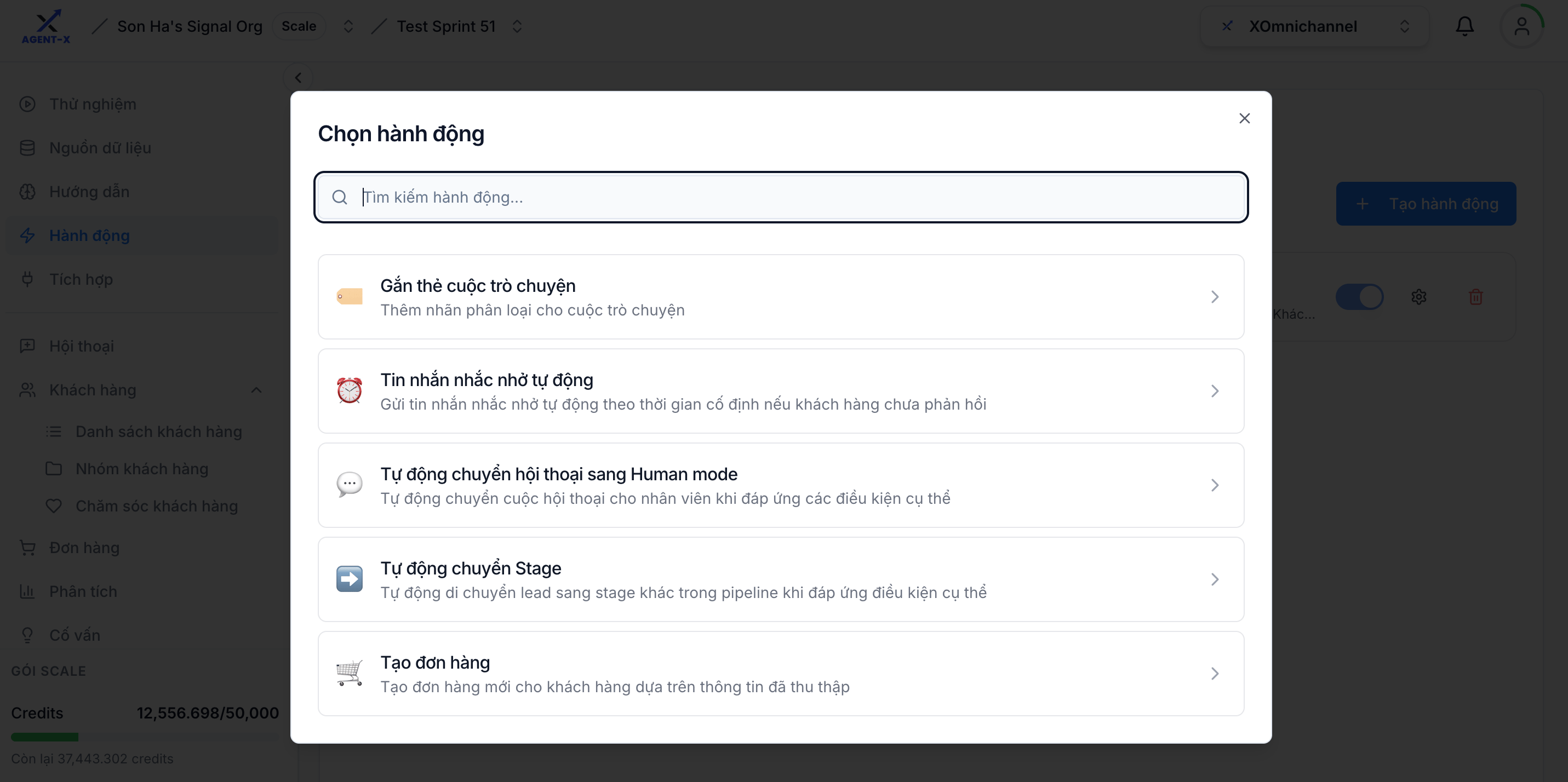Open the organization switcher chevrons
Image resolution: width=1568 pixels, height=782 pixels.
348,26
